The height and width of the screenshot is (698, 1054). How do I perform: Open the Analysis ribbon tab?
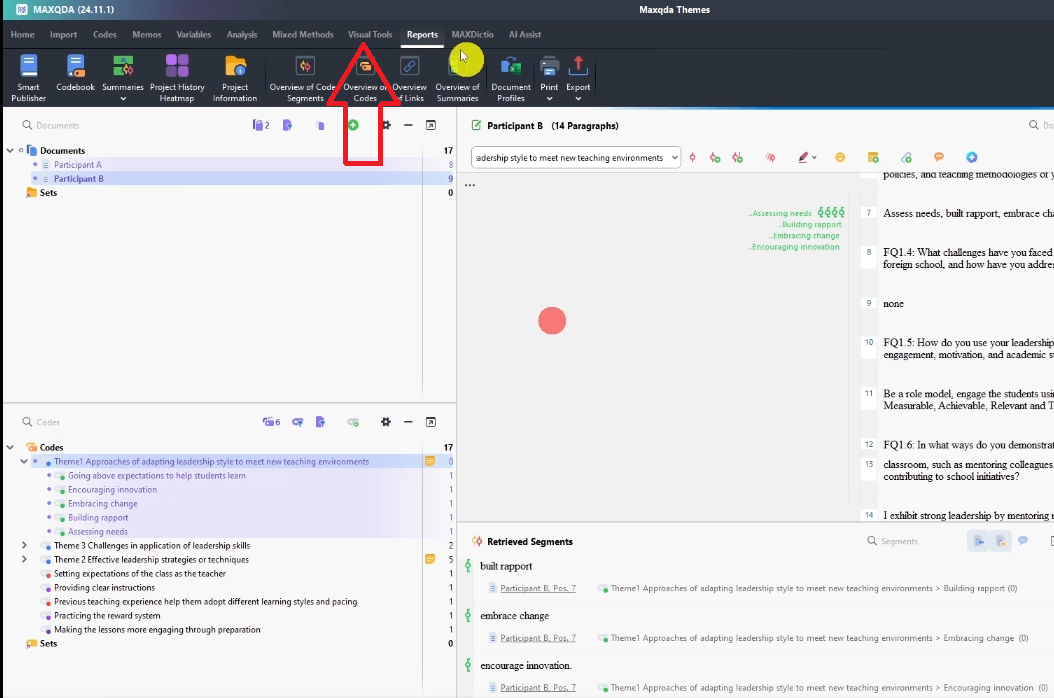tap(241, 35)
